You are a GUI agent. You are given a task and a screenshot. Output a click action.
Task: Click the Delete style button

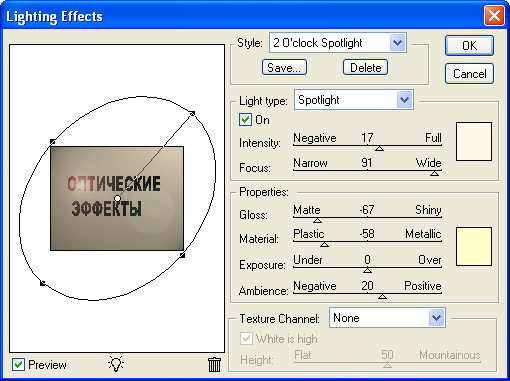(x=365, y=67)
